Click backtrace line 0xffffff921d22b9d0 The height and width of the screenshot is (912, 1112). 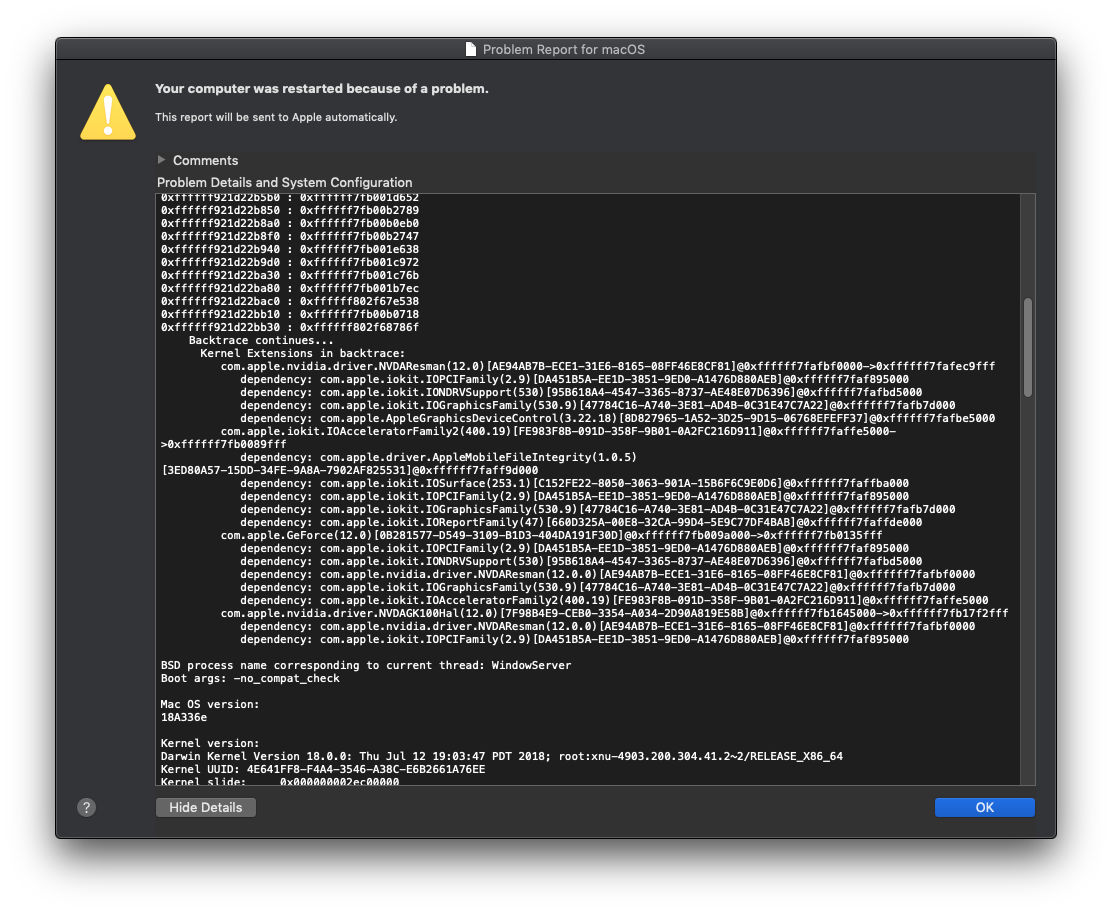click(x=290, y=262)
